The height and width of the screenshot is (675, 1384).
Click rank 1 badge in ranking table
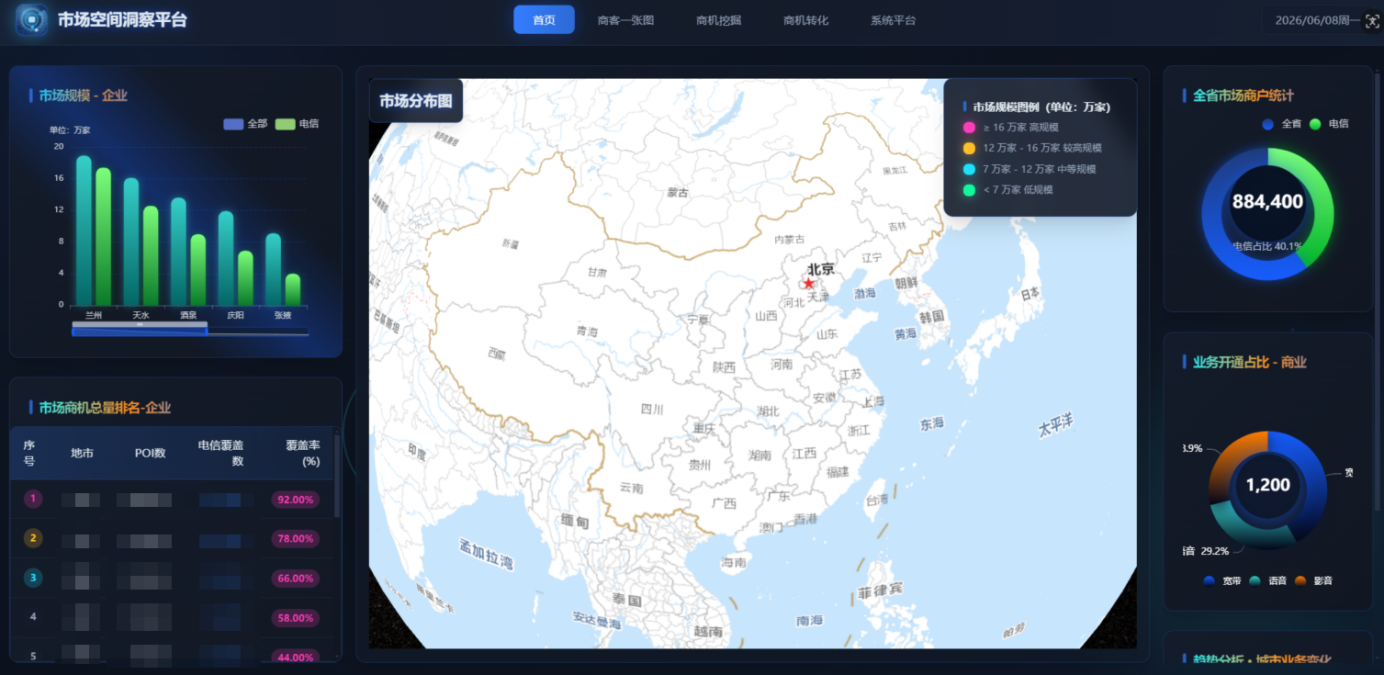[x=33, y=499]
